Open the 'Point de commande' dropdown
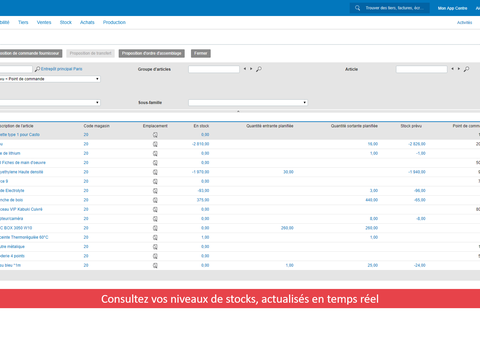Viewport: 480px width, 360px height. 50,79
